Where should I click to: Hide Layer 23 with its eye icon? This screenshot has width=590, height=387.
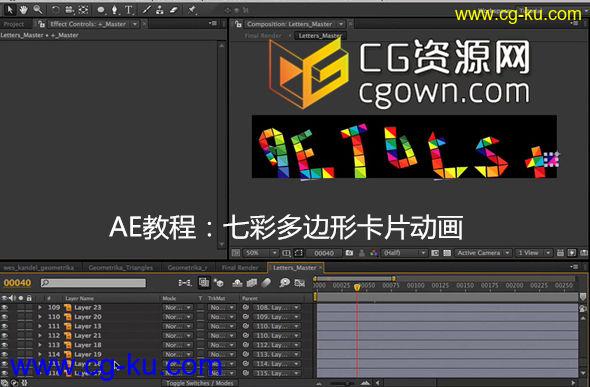(5, 307)
